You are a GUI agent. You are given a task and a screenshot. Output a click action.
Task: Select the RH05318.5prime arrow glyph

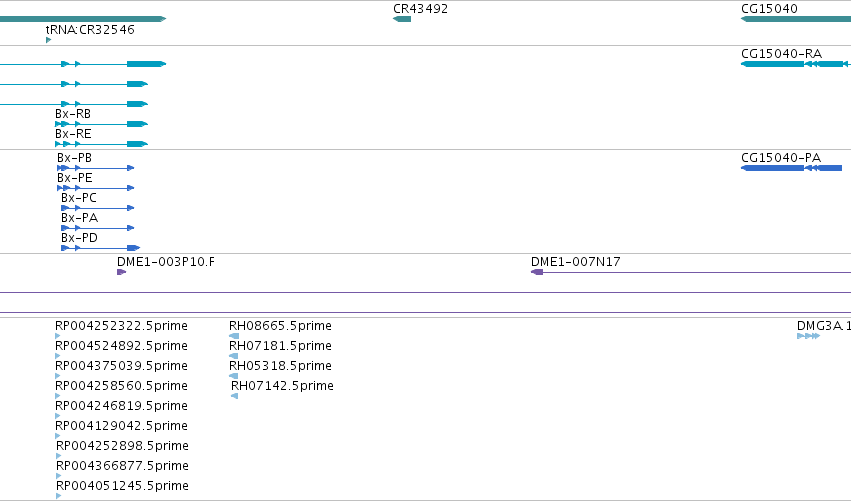(234, 376)
